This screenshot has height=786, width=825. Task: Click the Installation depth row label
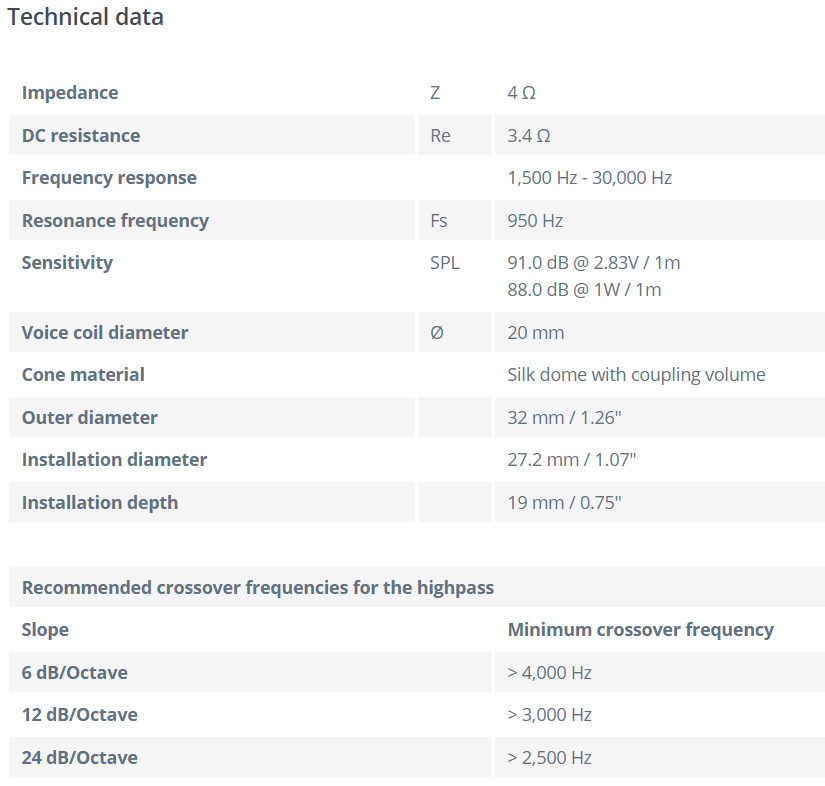(100, 503)
